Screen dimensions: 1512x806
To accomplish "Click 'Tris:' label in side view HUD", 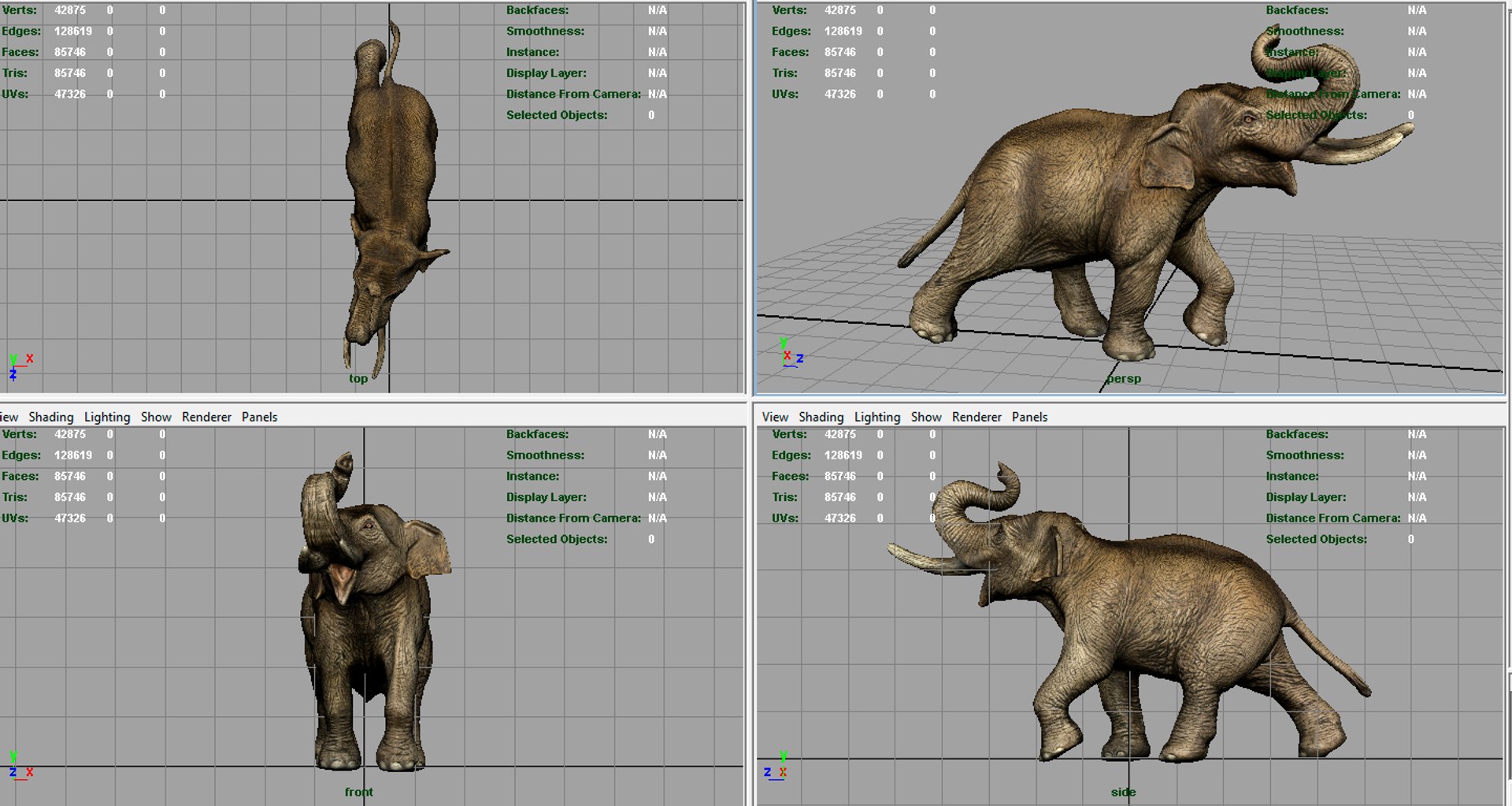I will click(784, 497).
